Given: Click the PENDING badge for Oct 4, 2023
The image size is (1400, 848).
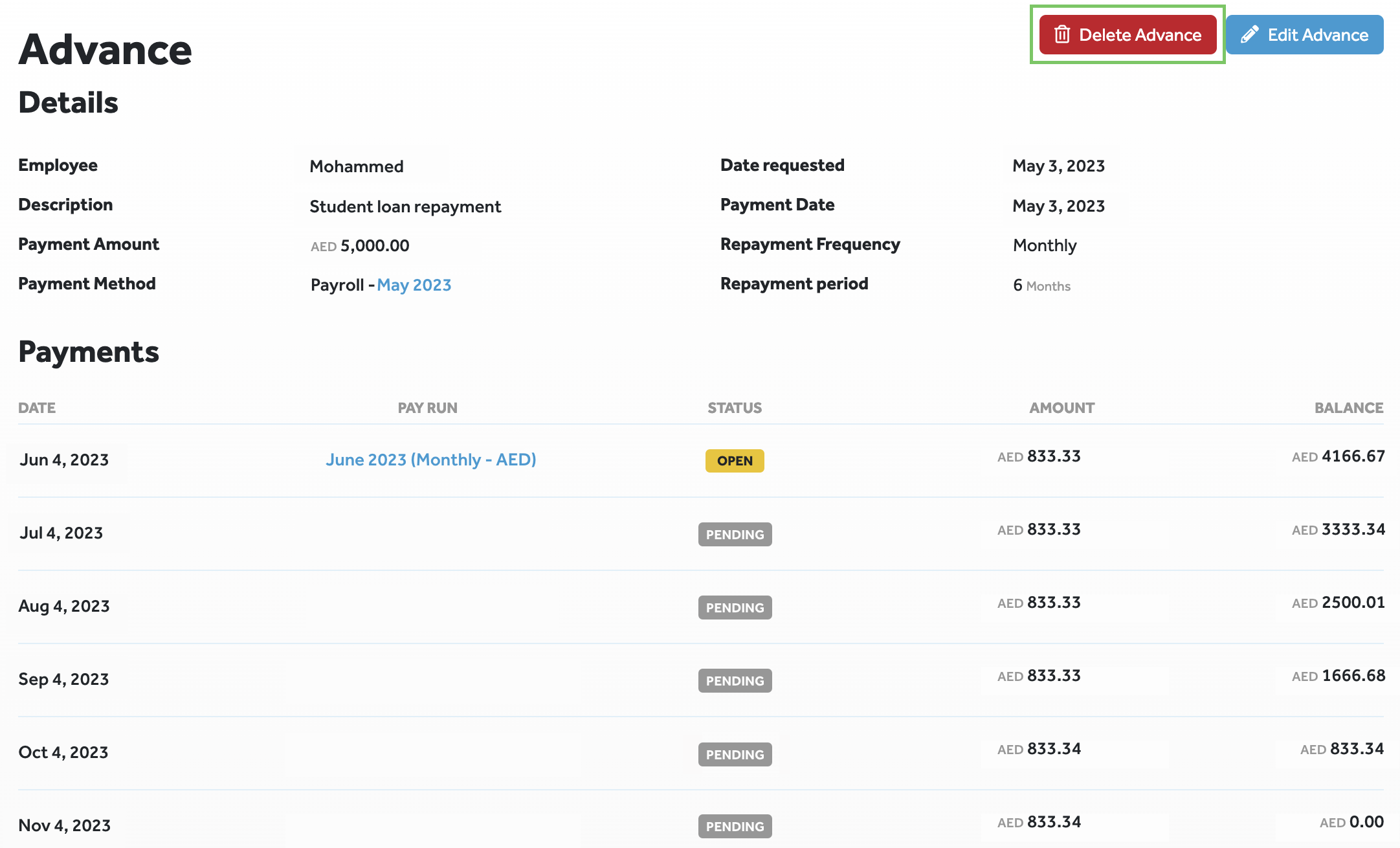Looking at the screenshot, I should [735, 755].
